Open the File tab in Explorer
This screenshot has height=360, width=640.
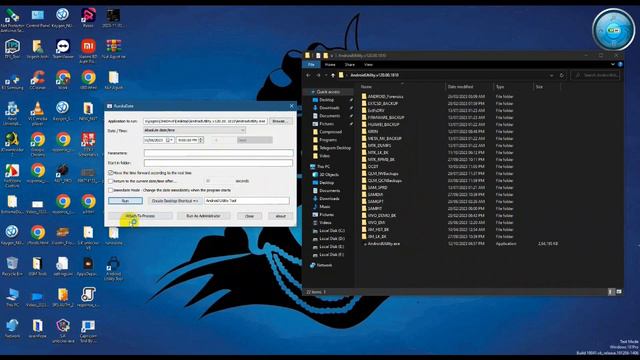[311, 64]
